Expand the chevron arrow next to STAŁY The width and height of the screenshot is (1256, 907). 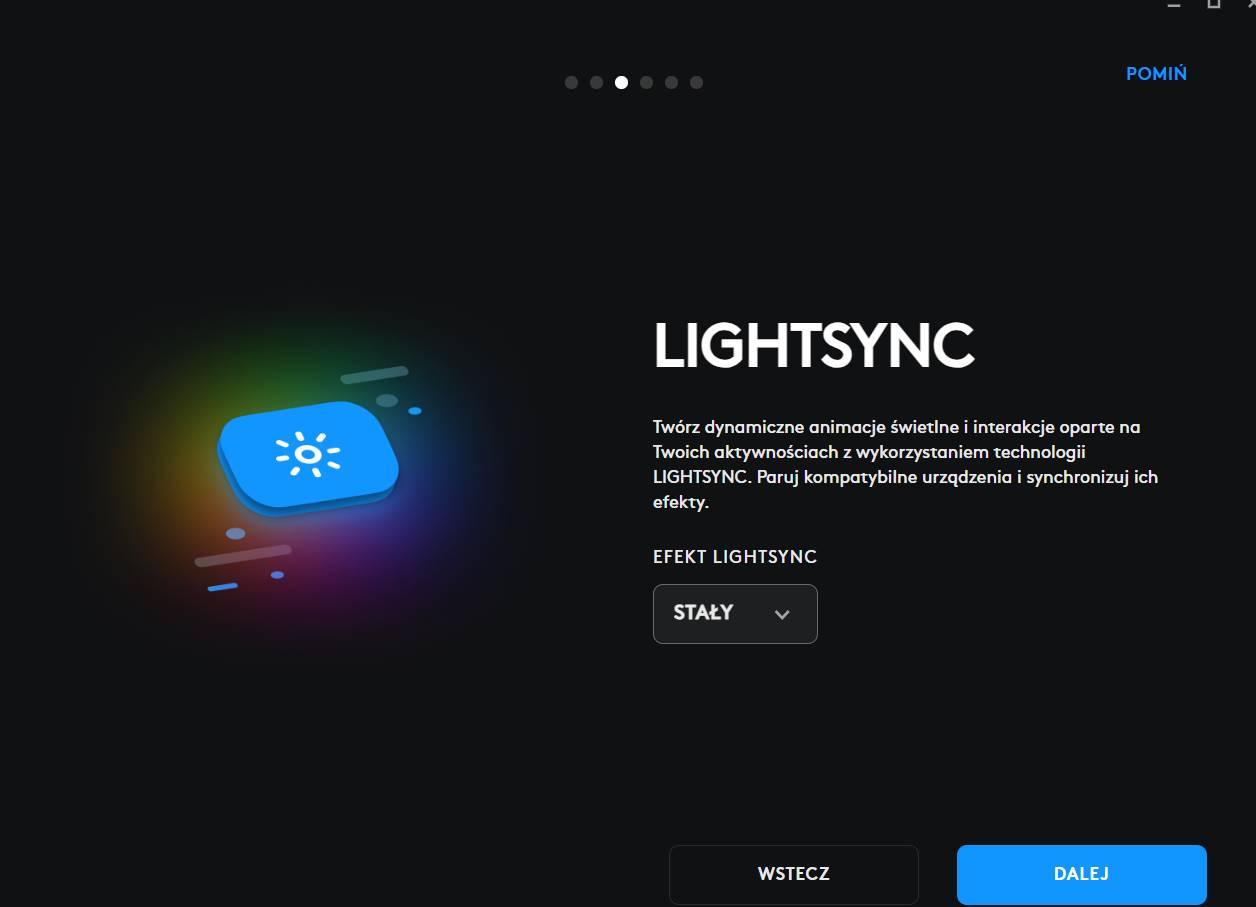point(782,614)
